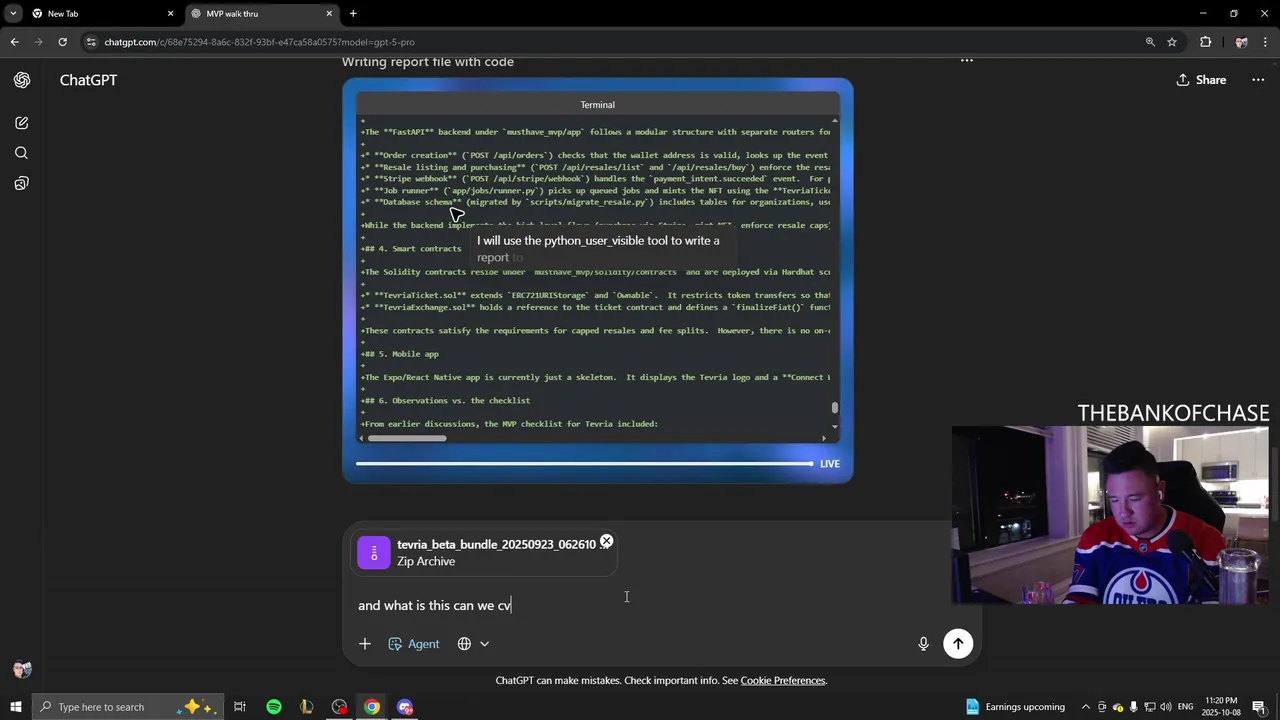Move the terminal horizontal scrollbar thumb
The height and width of the screenshot is (720, 1280).
click(x=406, y=438)
